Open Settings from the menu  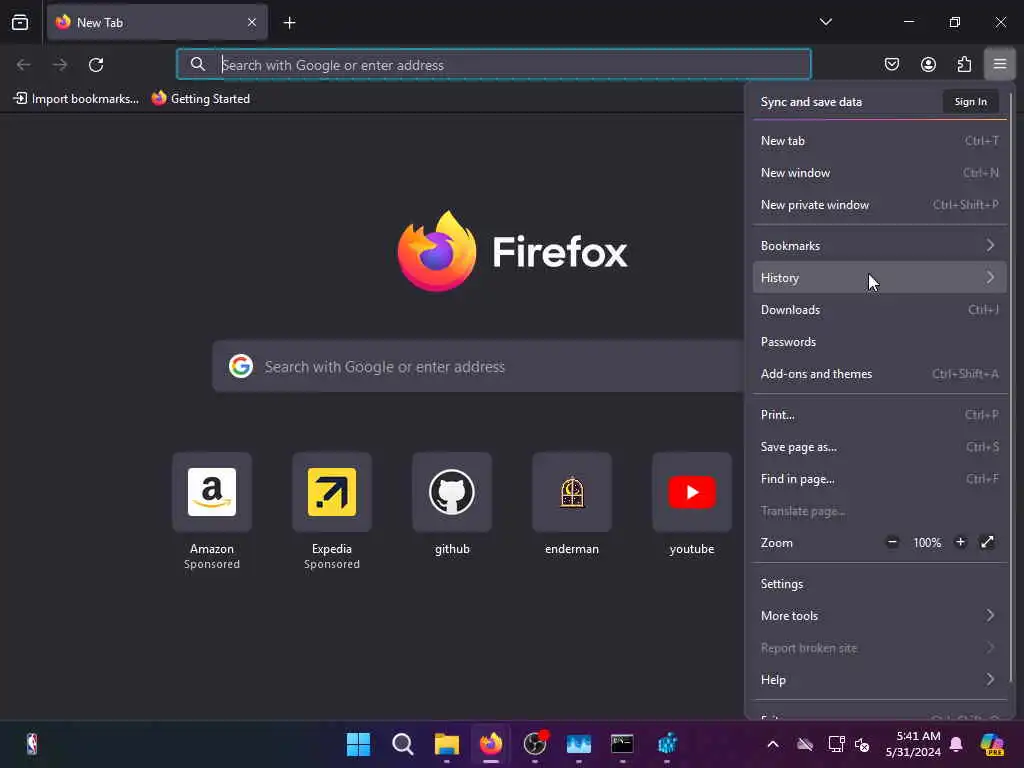point(879,584)
